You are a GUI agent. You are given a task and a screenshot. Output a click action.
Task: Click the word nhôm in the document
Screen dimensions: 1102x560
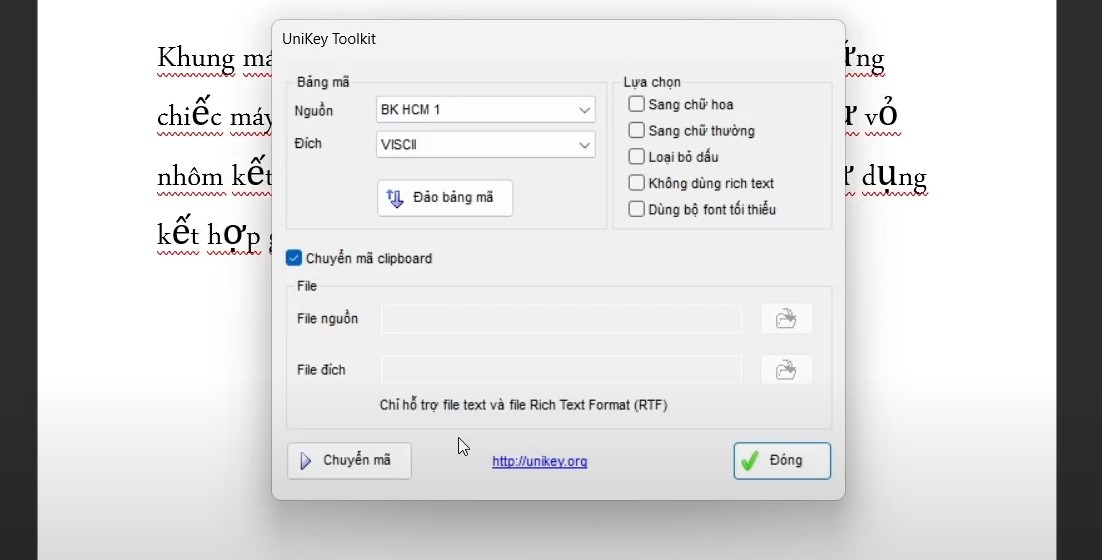pos(190,177)
